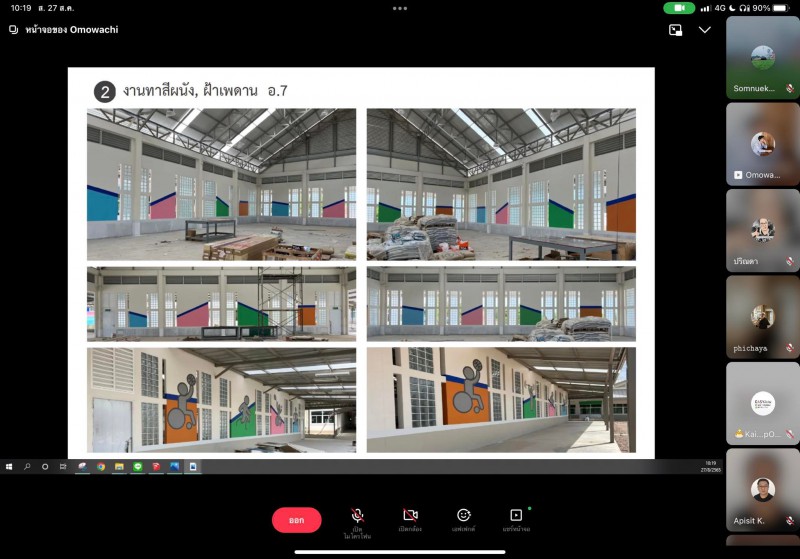Select Apisit K. participant tile
Screen dimensions: 800x559
763,490
